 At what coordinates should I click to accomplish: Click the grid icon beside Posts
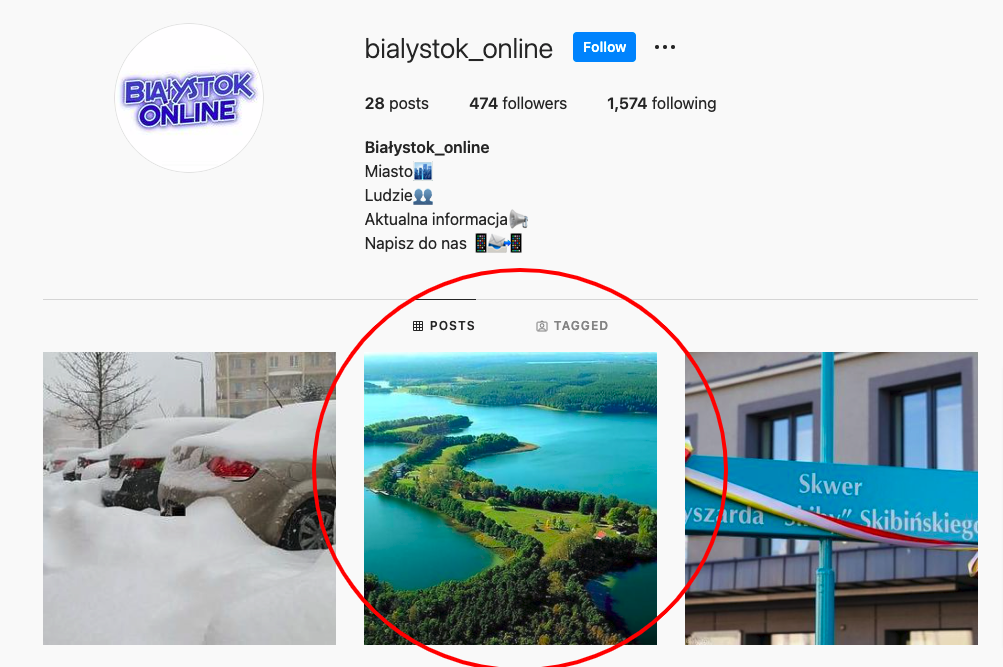pyautogui.click(x=418, y=326)
